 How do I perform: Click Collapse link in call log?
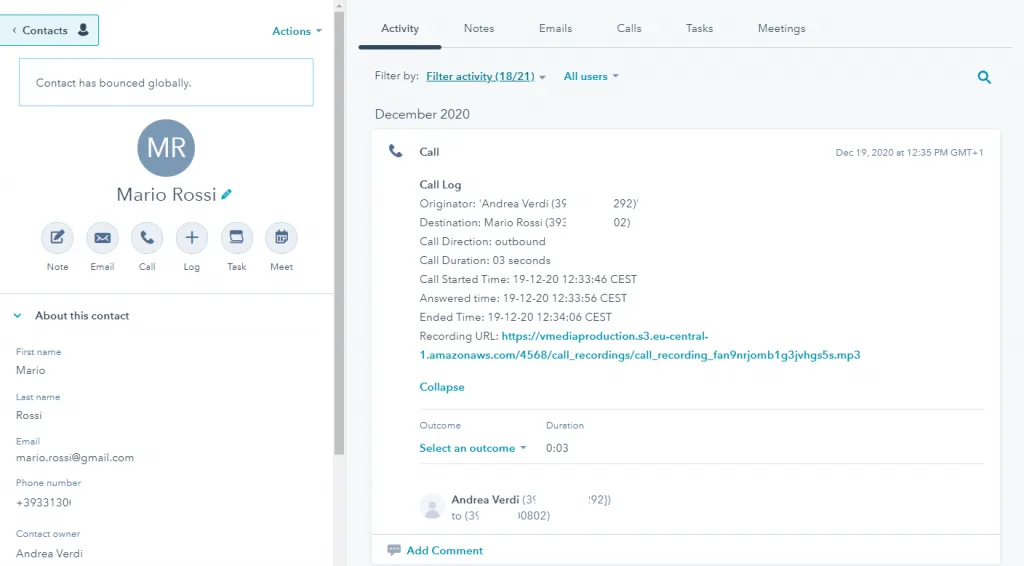pos(442,387)
